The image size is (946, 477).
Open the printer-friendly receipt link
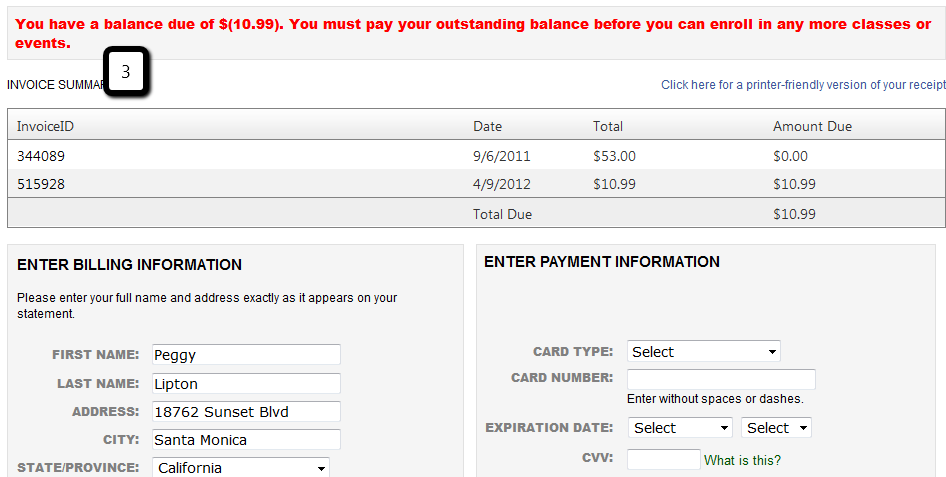pyautogui.click(x=803, y=85)
